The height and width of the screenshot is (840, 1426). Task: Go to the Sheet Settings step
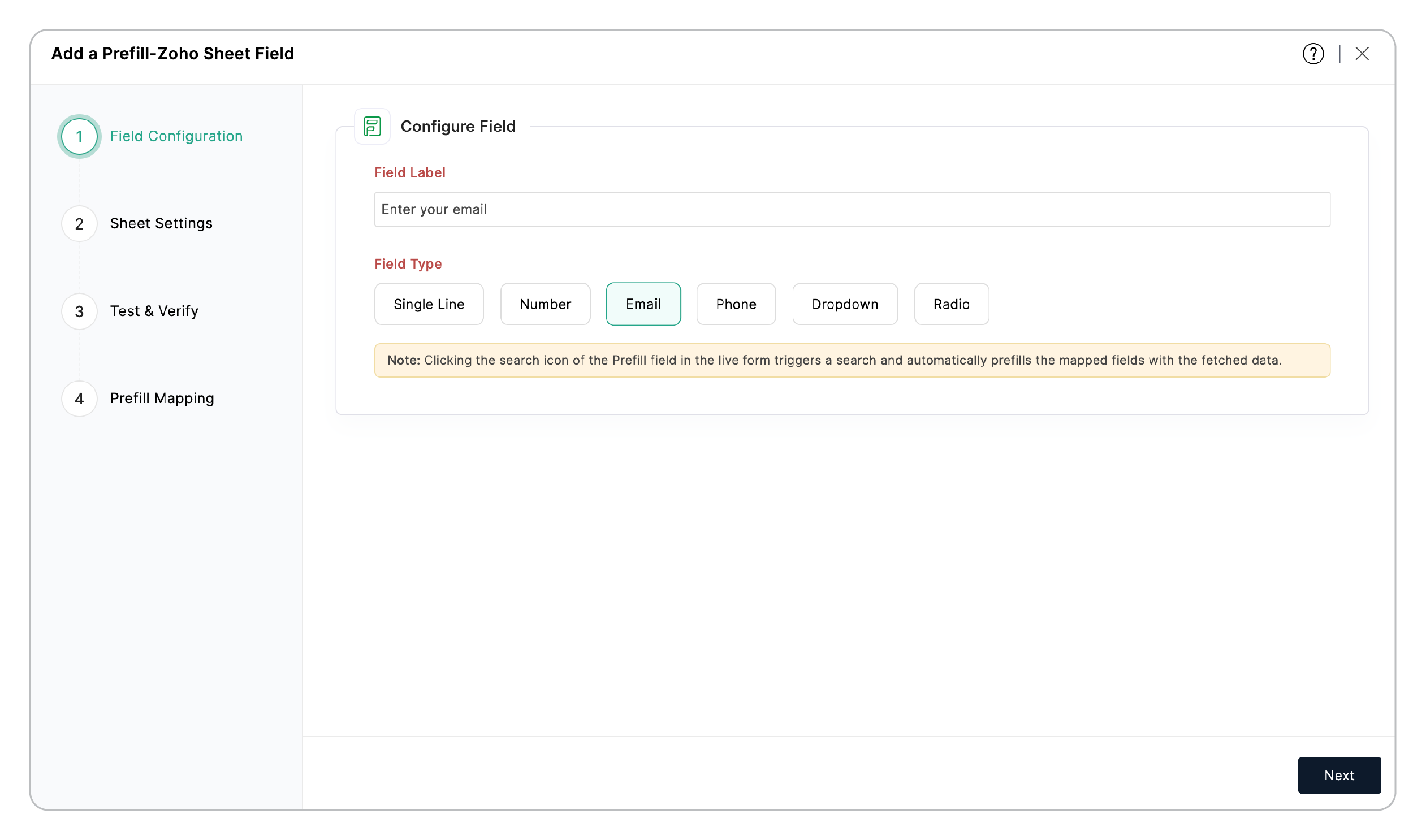[x=161, y=224]
